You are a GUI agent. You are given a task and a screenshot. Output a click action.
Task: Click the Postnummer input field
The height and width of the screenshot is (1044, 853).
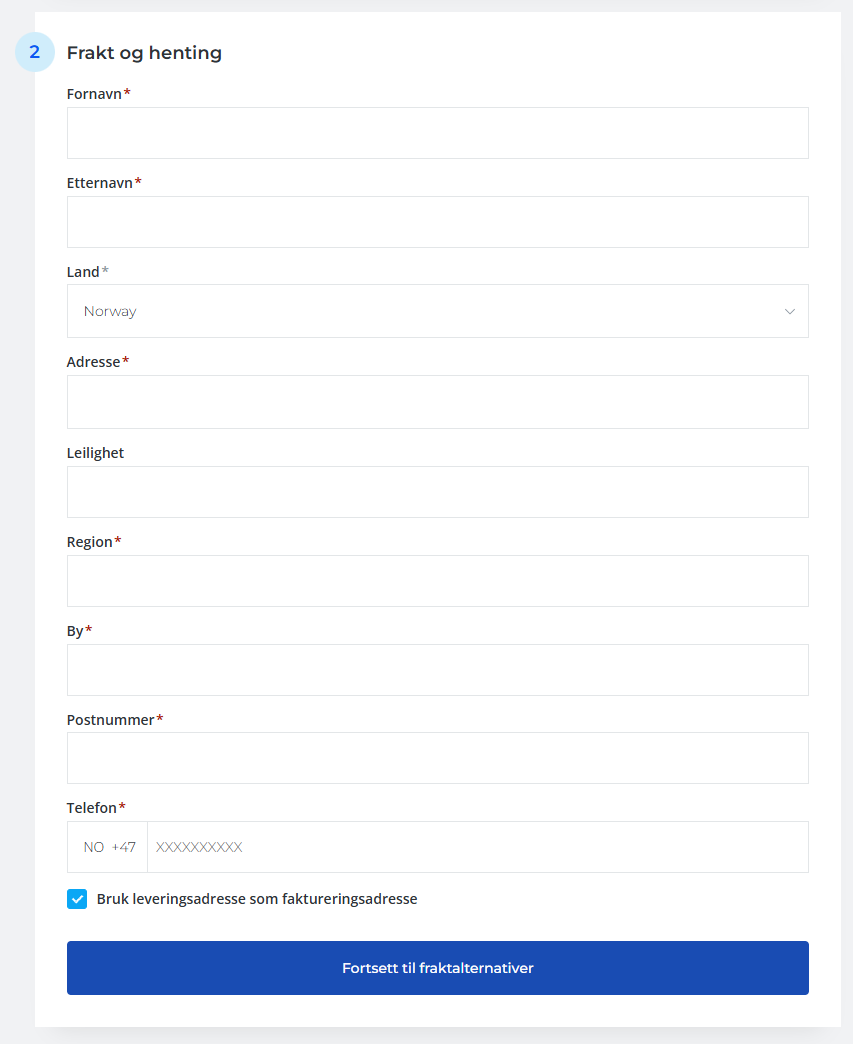click(437, 758)
